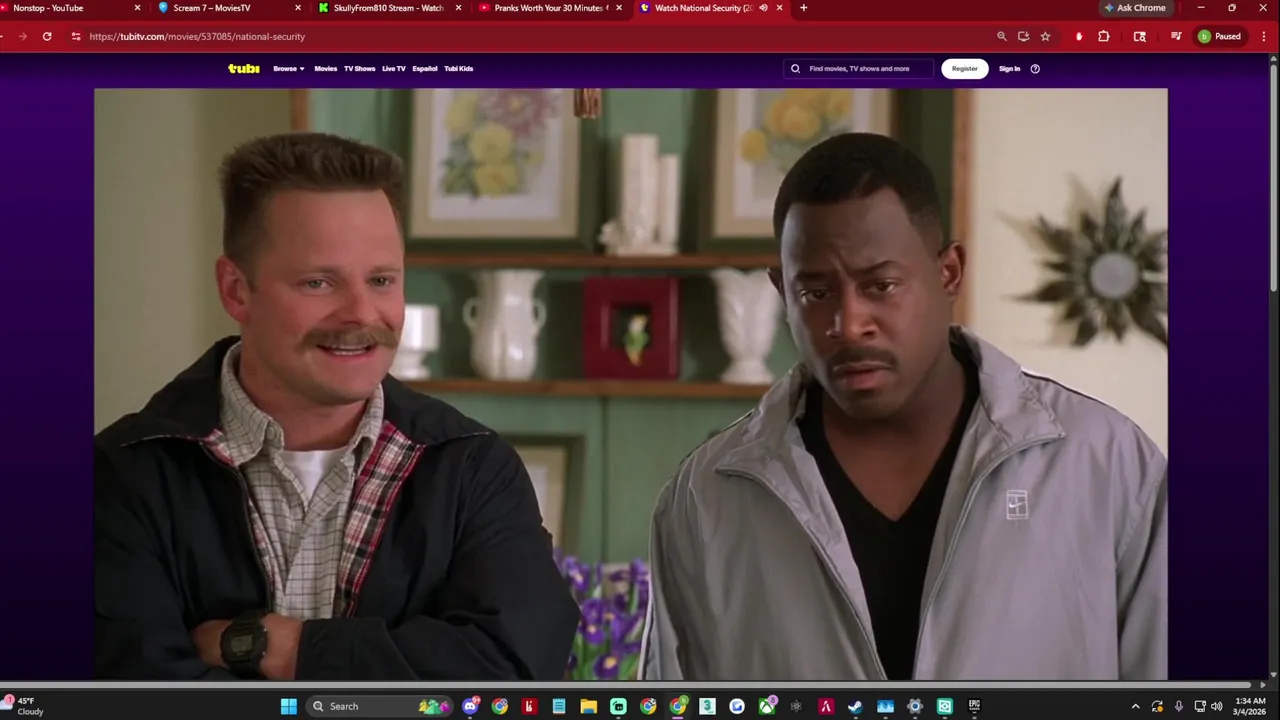This screenshot has height=720, width=1280.
Task: Open the red ad-blocker extension icon
Action: 1078,36
